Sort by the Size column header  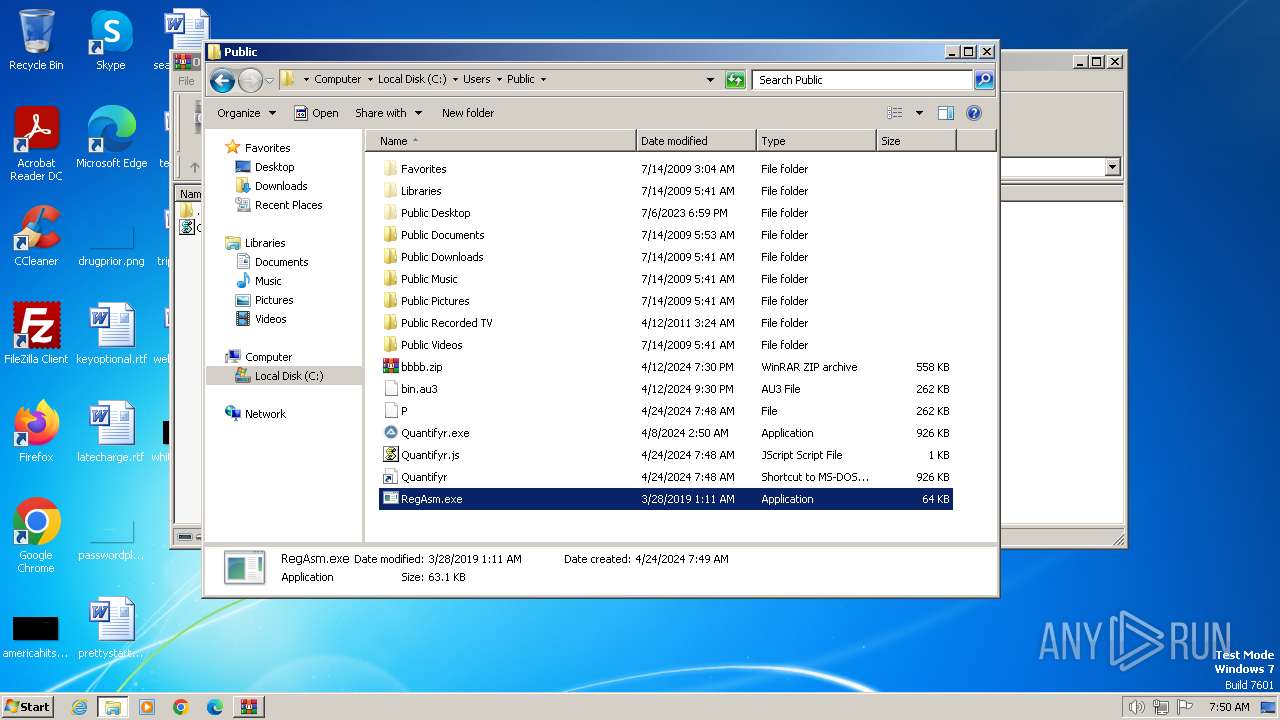tap(916, 141)
